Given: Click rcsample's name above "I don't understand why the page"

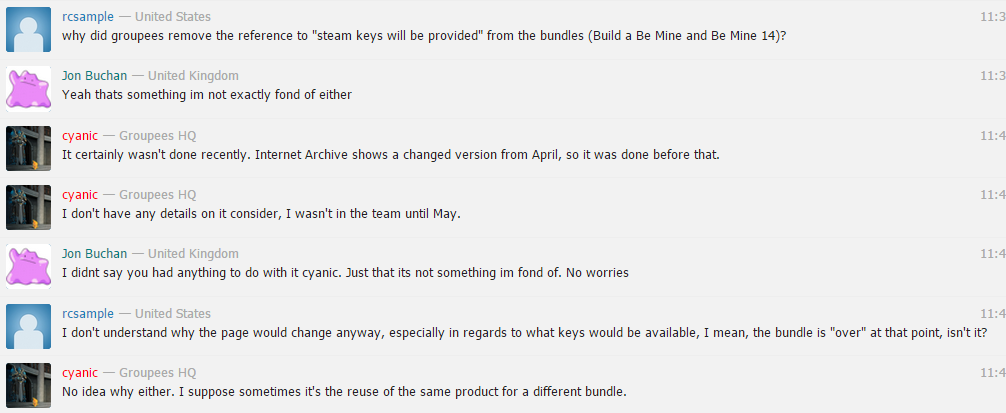Looking at the screenshot, I should pos(88,314).
